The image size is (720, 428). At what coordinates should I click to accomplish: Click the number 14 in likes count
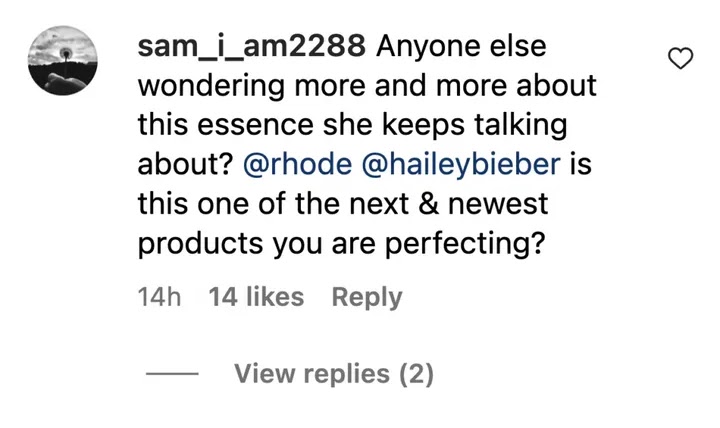coord(223,297)
